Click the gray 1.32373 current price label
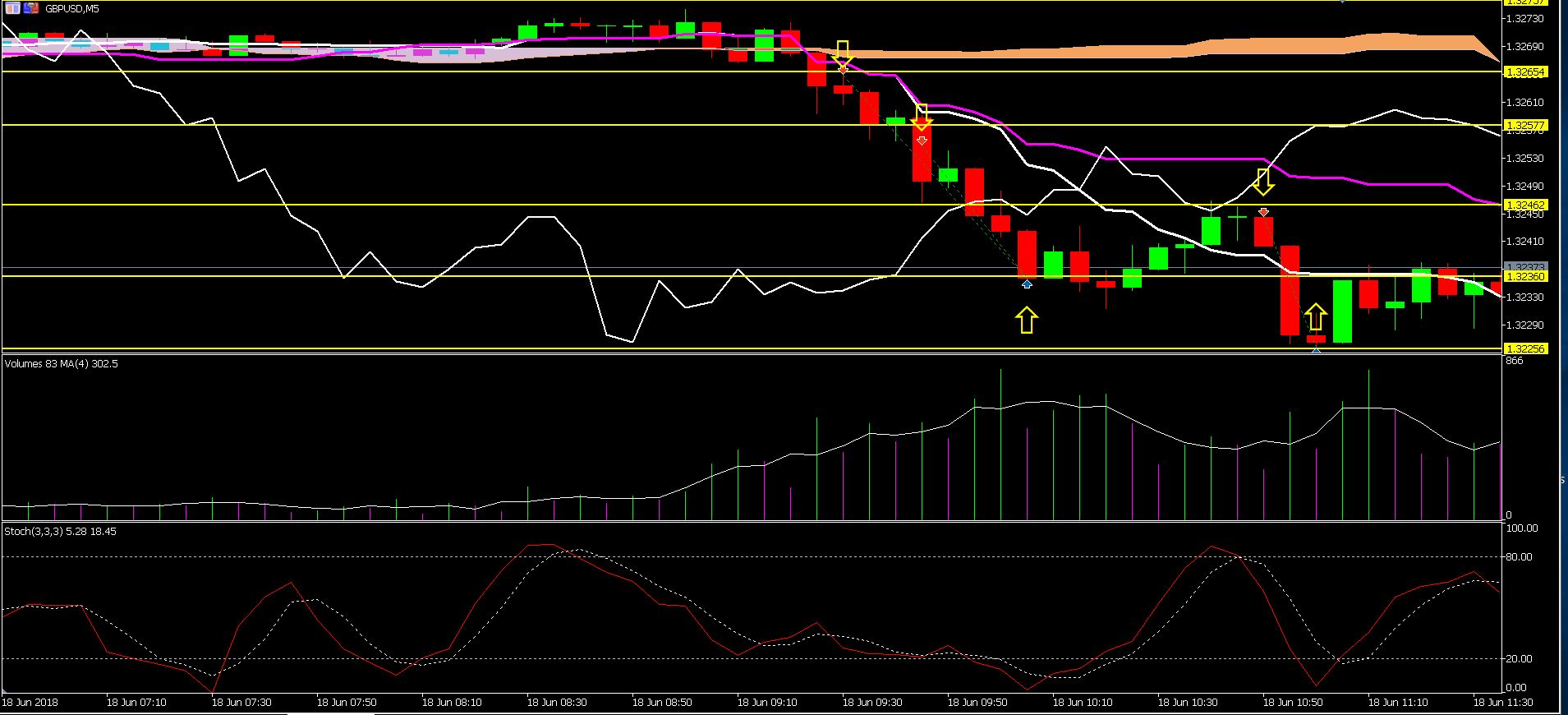 point(1525,267)
